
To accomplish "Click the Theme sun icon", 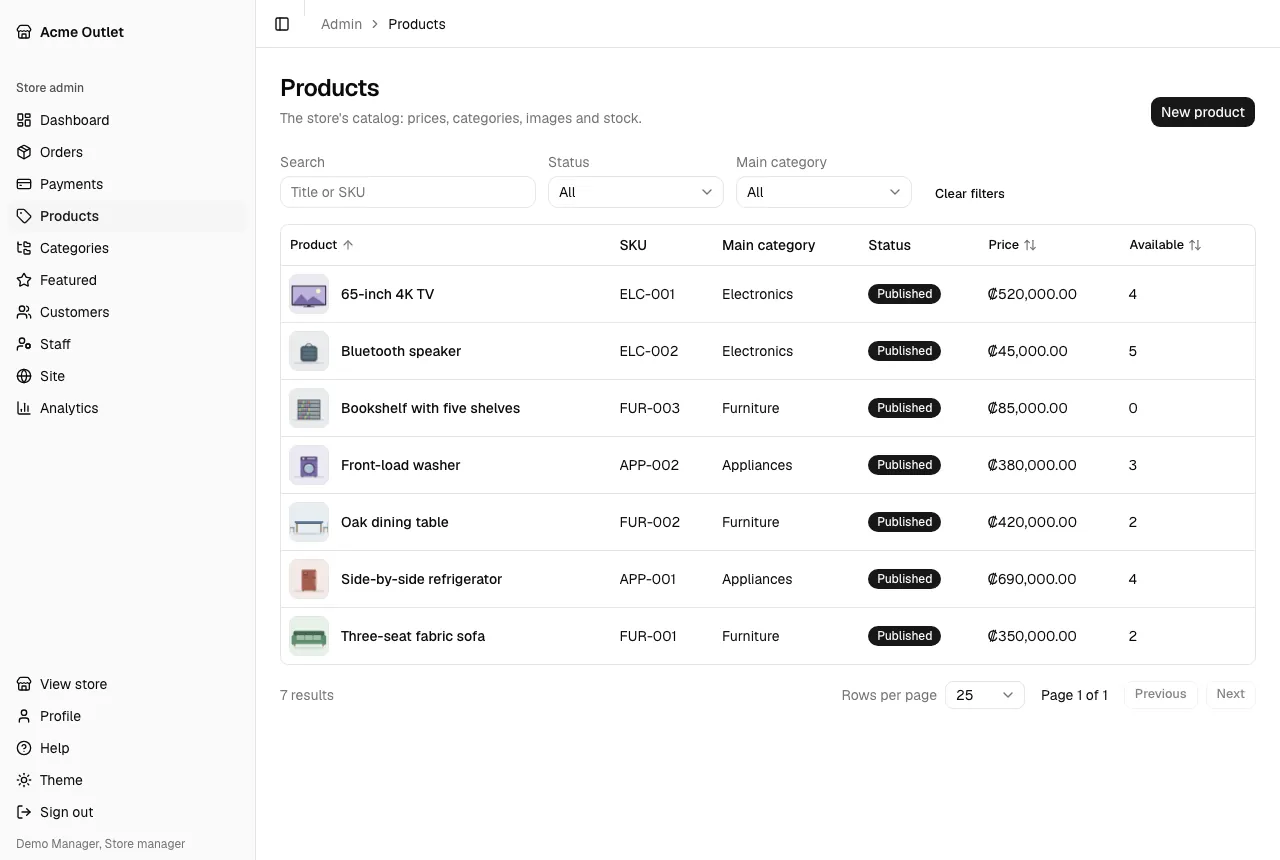I will click(x=24, y=780).
